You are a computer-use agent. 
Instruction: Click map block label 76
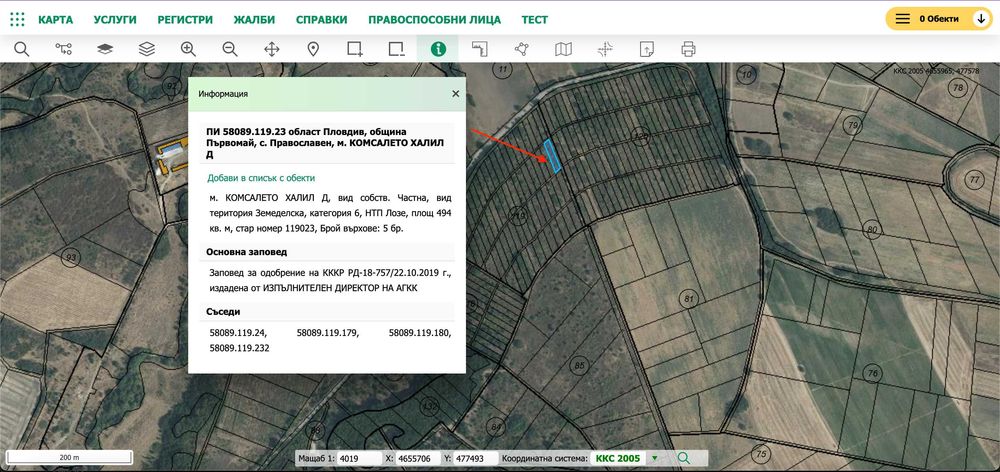point(873,372)
